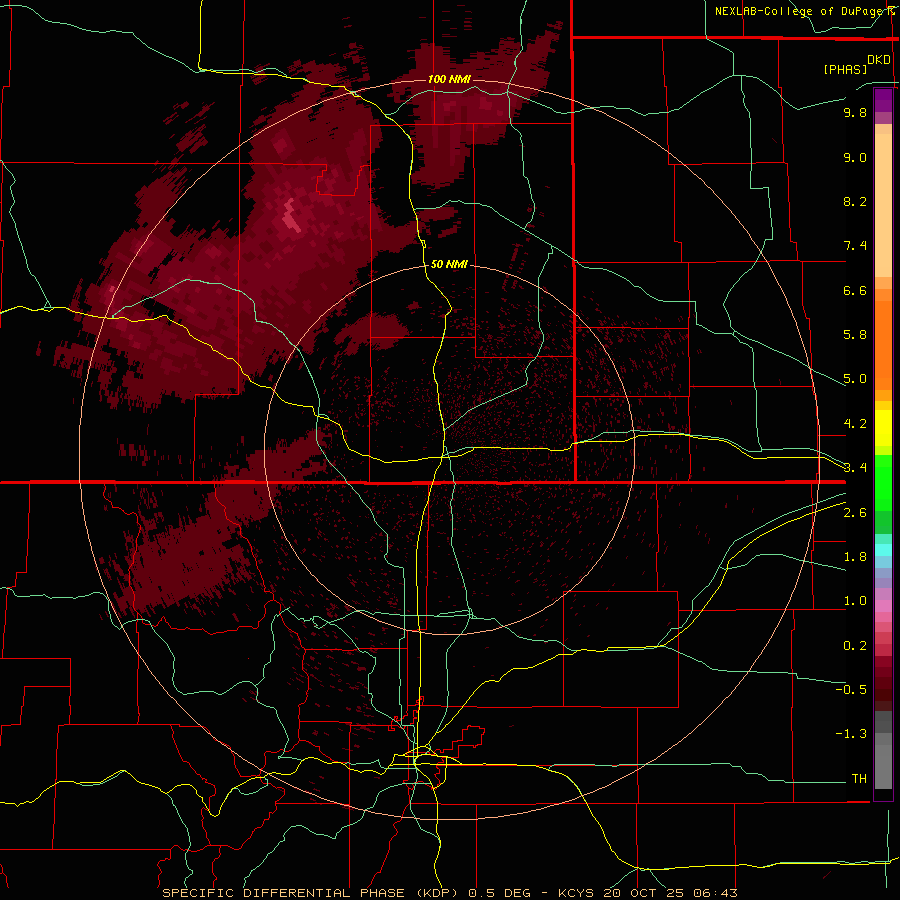The image size is (900, 900).
Task: Pick the bright green color bar segment
Action: 883,483
